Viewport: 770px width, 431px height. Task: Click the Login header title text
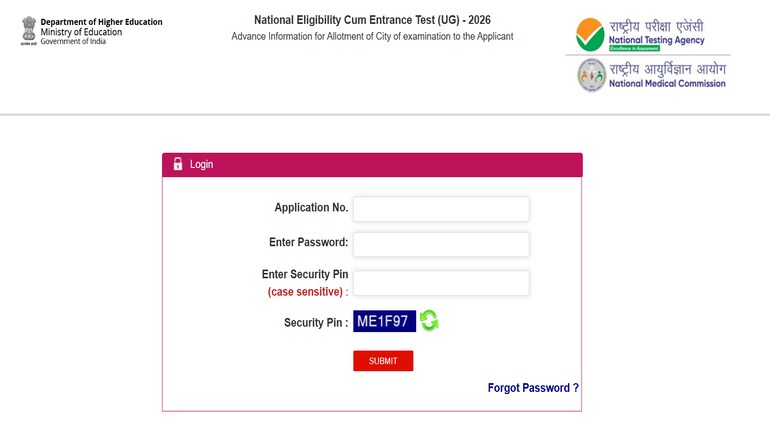201,164
